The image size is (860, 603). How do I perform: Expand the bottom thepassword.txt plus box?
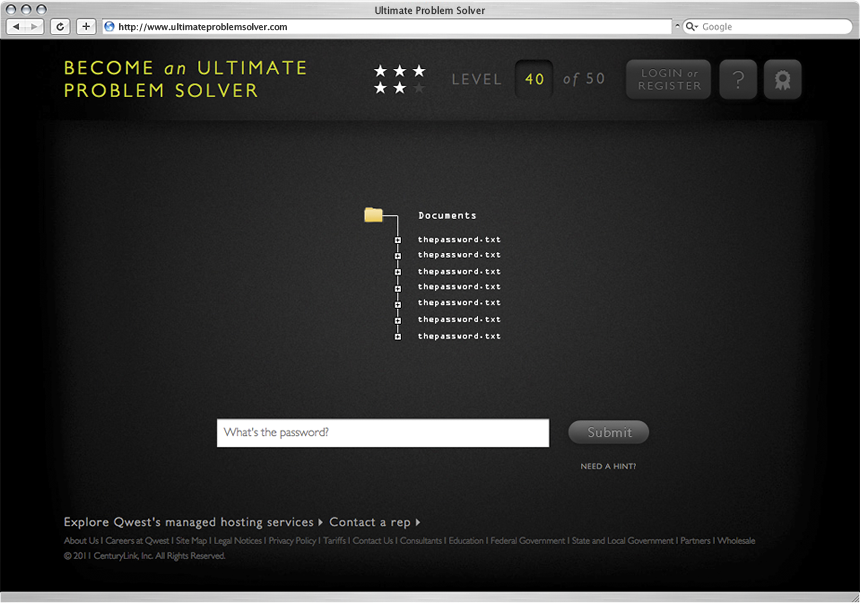click(398, 336)
